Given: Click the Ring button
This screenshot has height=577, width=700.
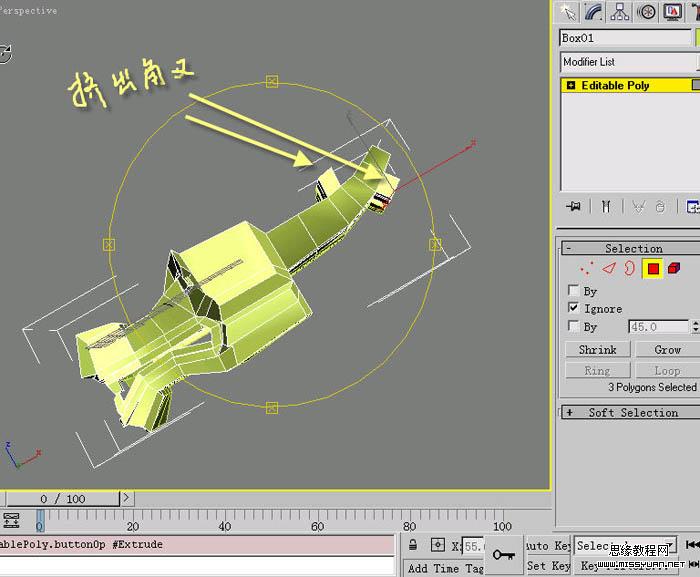Looking at the screenshot, I should pyautogui.click(x=598, y=370).
